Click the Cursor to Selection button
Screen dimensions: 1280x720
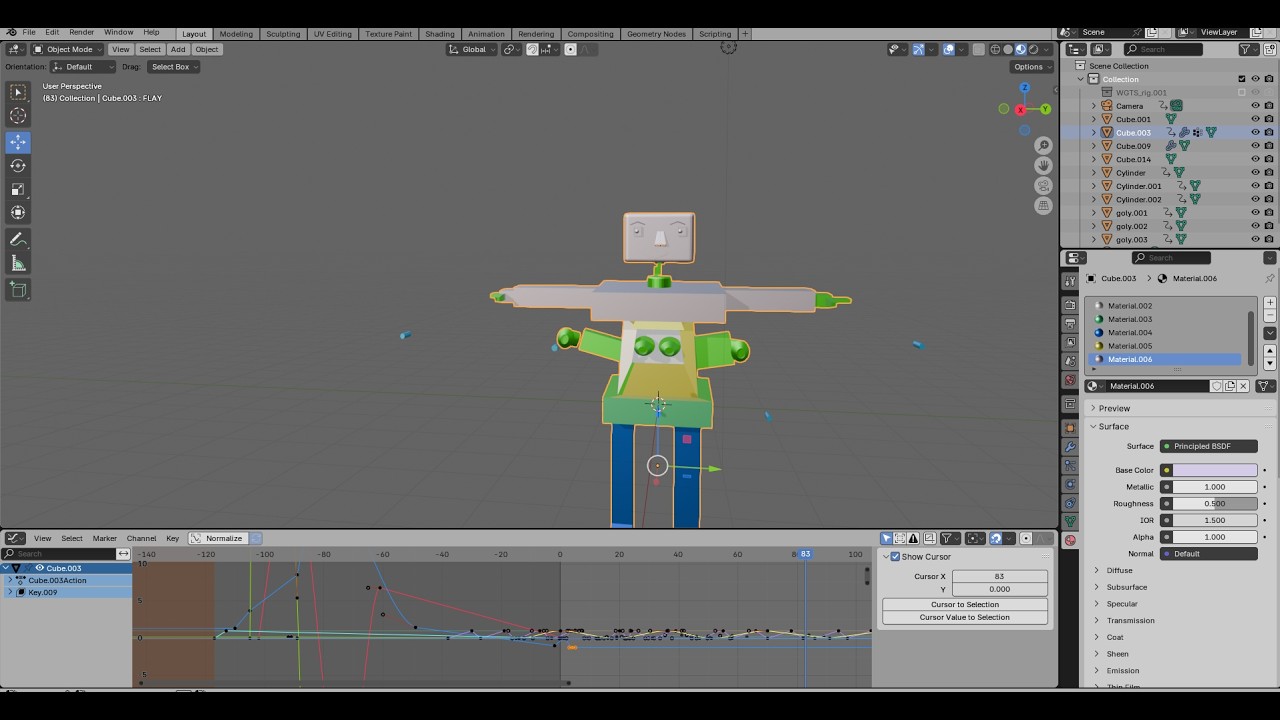[x=965, y=604]
